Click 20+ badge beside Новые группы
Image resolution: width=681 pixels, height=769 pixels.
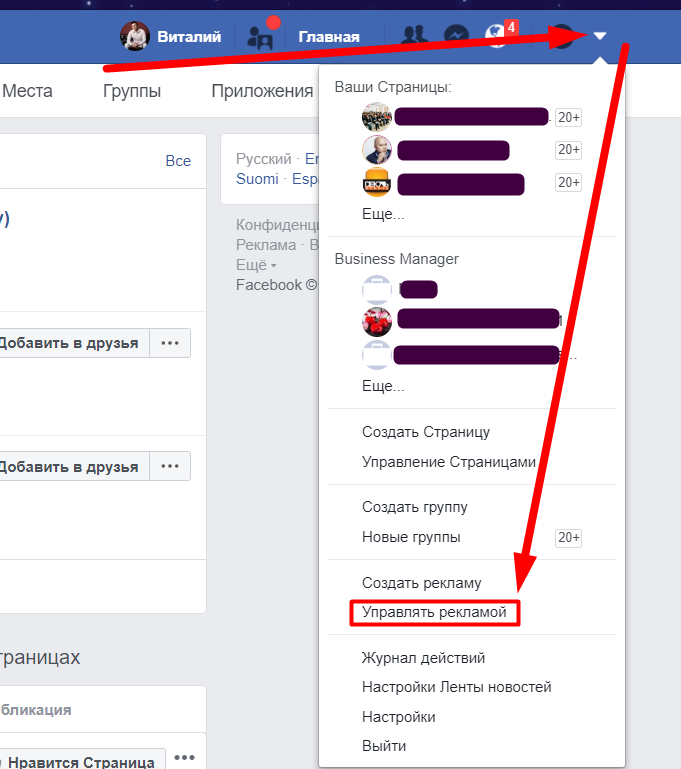pos(568,538)
